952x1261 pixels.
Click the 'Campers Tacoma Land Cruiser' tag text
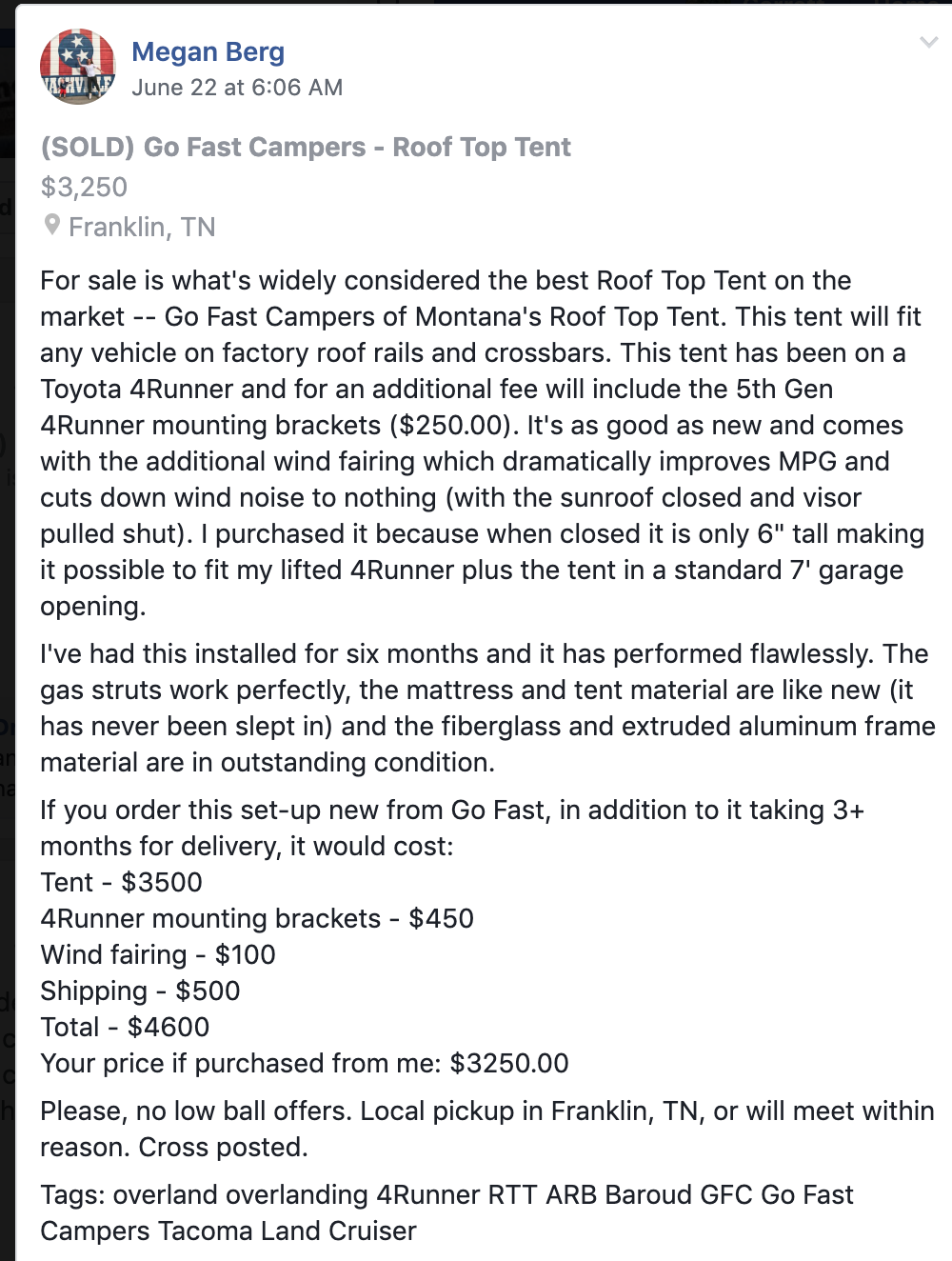pos(228,1231)
